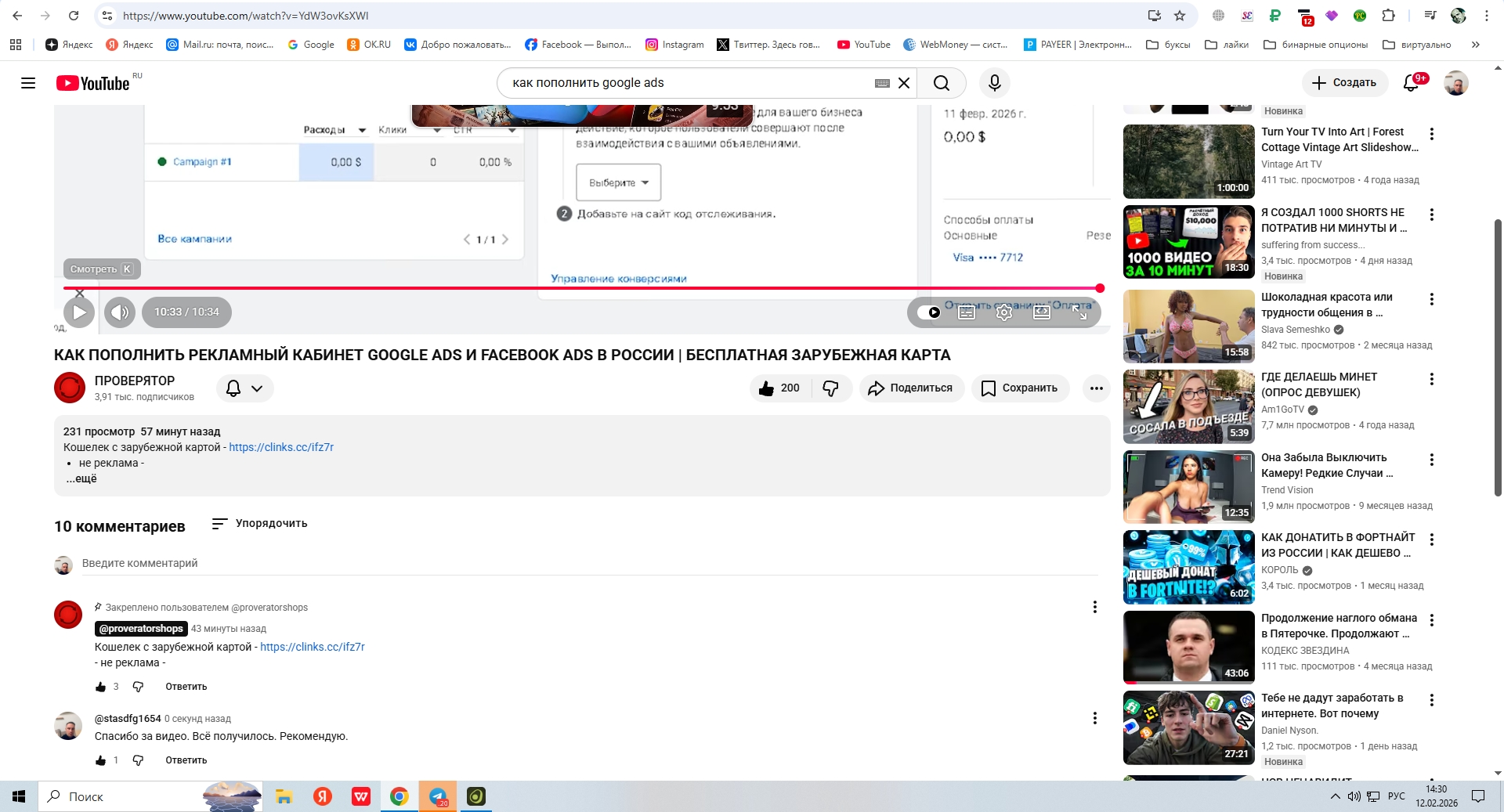Click the Введите комментарий field
This screenshot has width=1504, height=812.
click(590, 563)
